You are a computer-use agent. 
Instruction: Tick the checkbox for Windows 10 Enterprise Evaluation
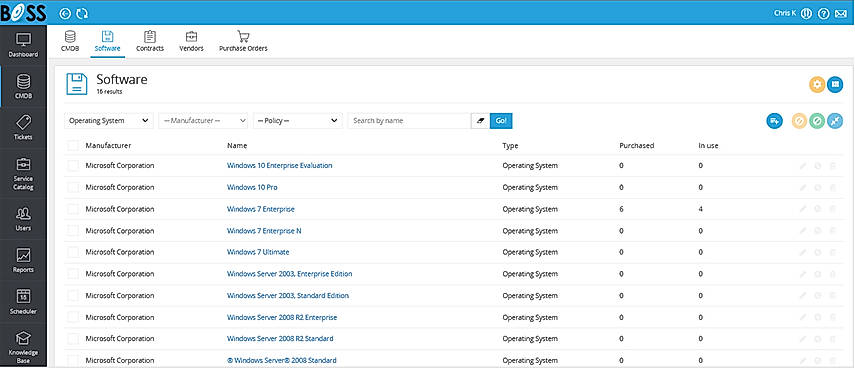(x=73, y=166)
